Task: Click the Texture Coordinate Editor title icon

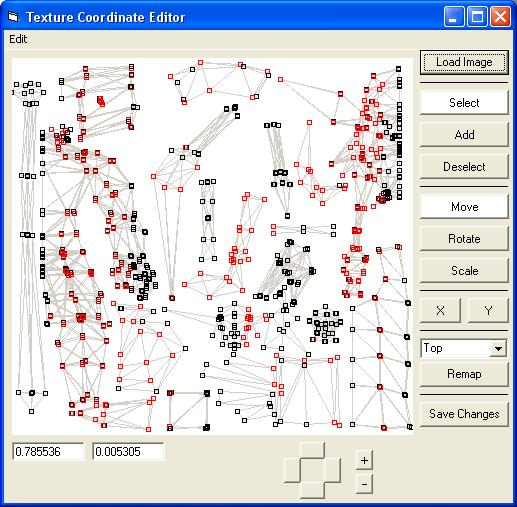Action: [13, 17]
